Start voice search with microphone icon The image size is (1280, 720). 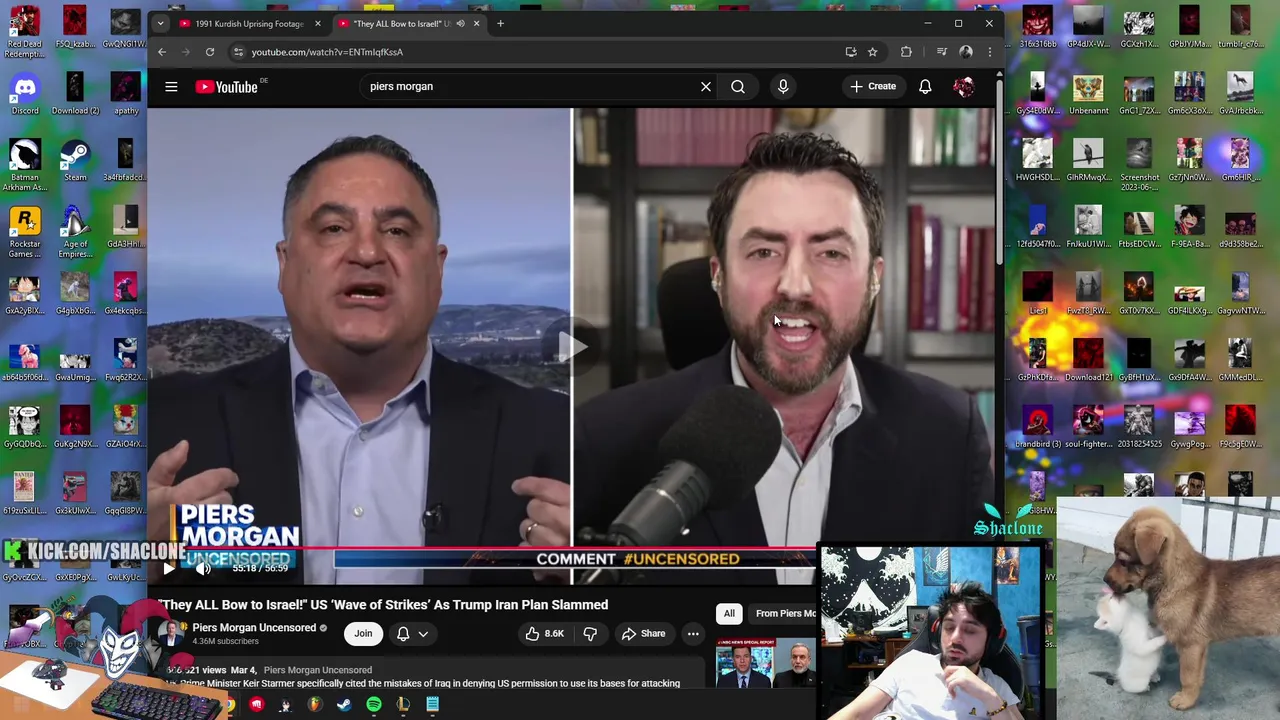pos(783,86)
